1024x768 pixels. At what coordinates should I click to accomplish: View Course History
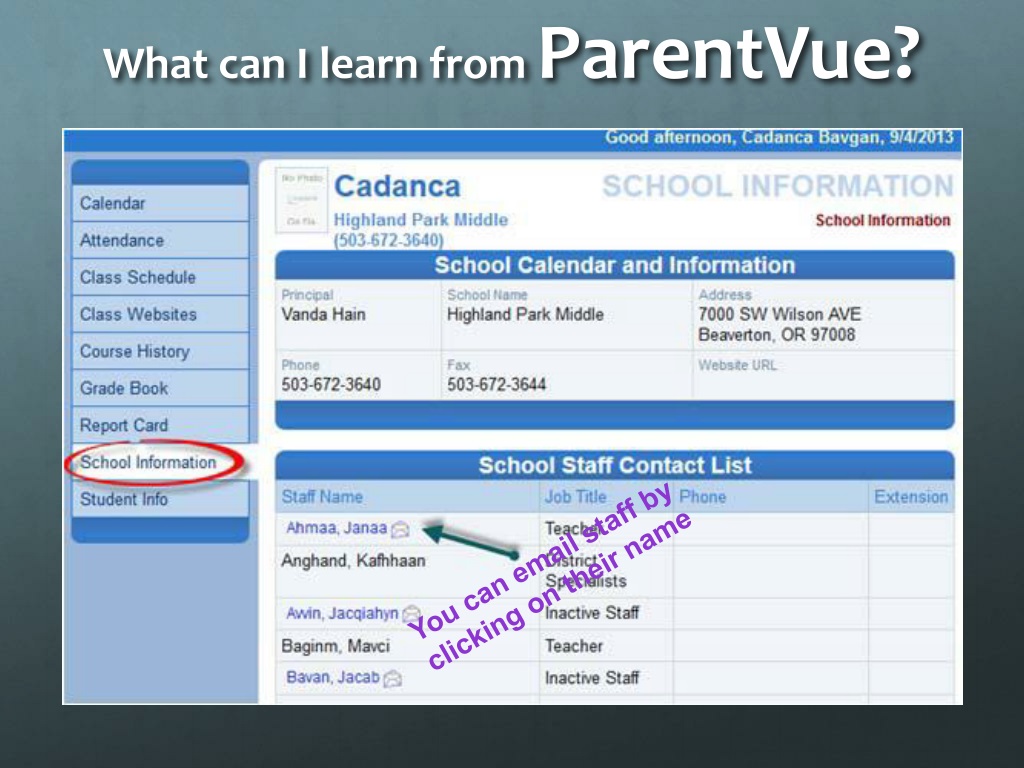pos(160,351)
